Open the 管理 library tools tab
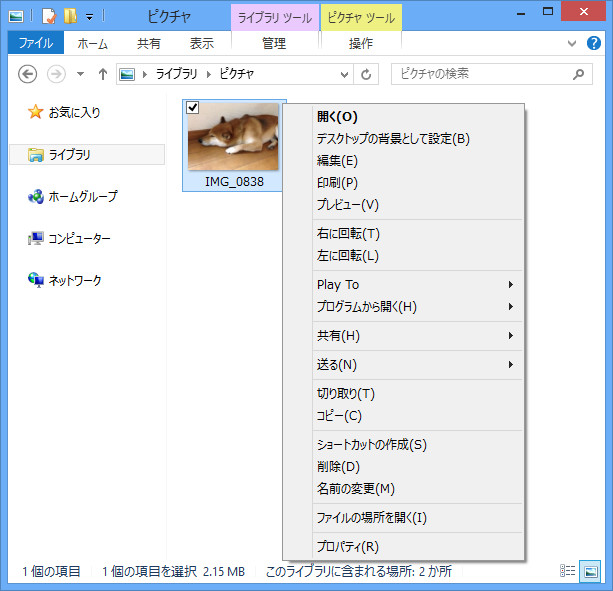Screen dimensions: 613x591 pyautogui.click(x=274, y=43)
